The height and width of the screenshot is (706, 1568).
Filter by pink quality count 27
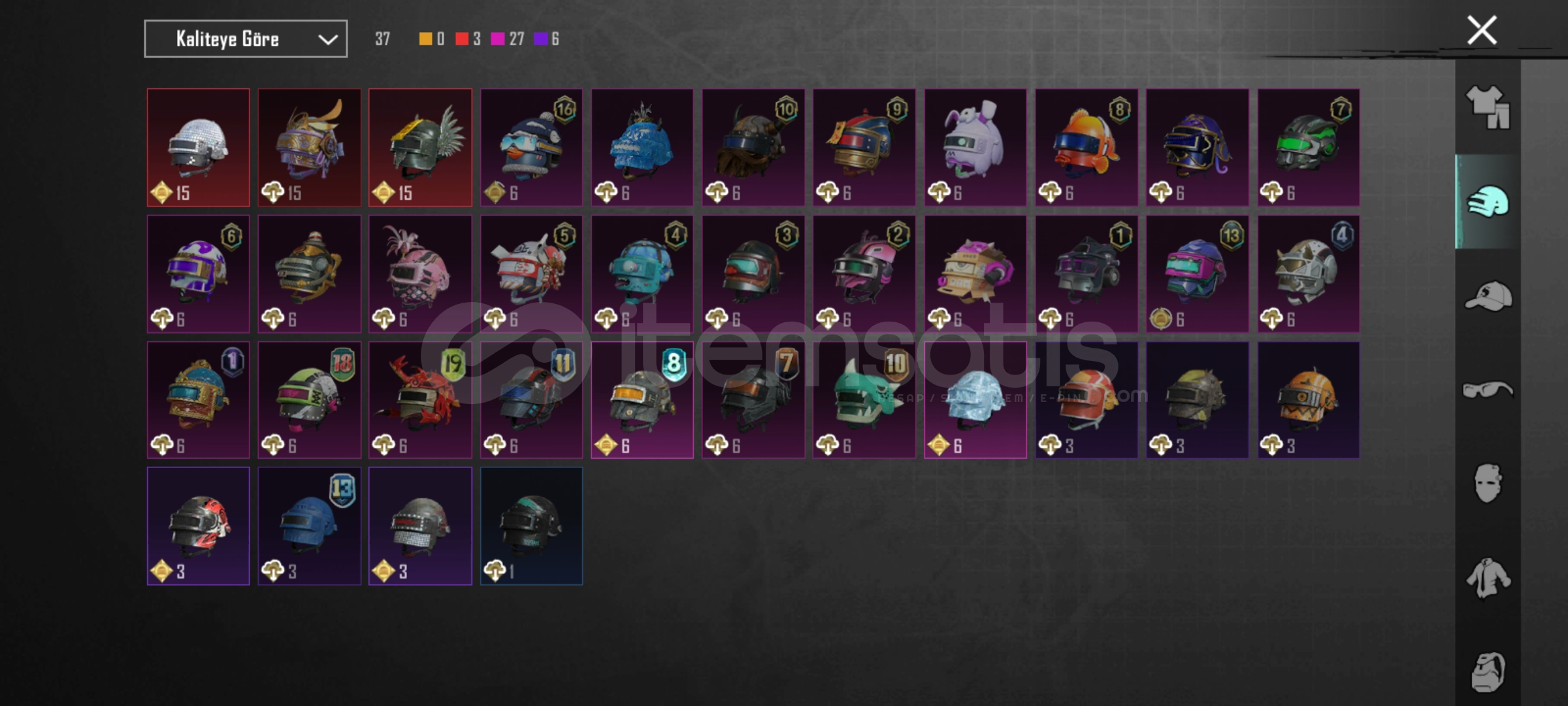pos(508,39)
